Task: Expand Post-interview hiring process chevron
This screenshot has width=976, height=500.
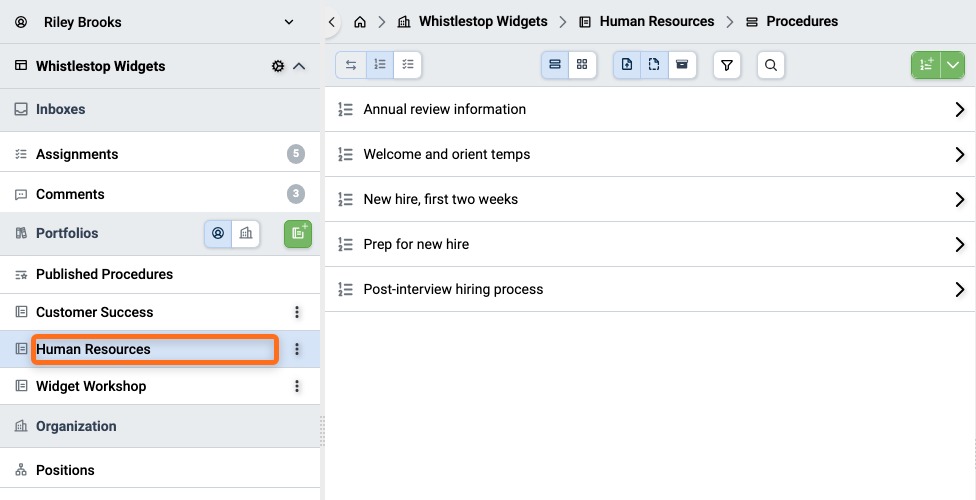Action: (959, 290)
